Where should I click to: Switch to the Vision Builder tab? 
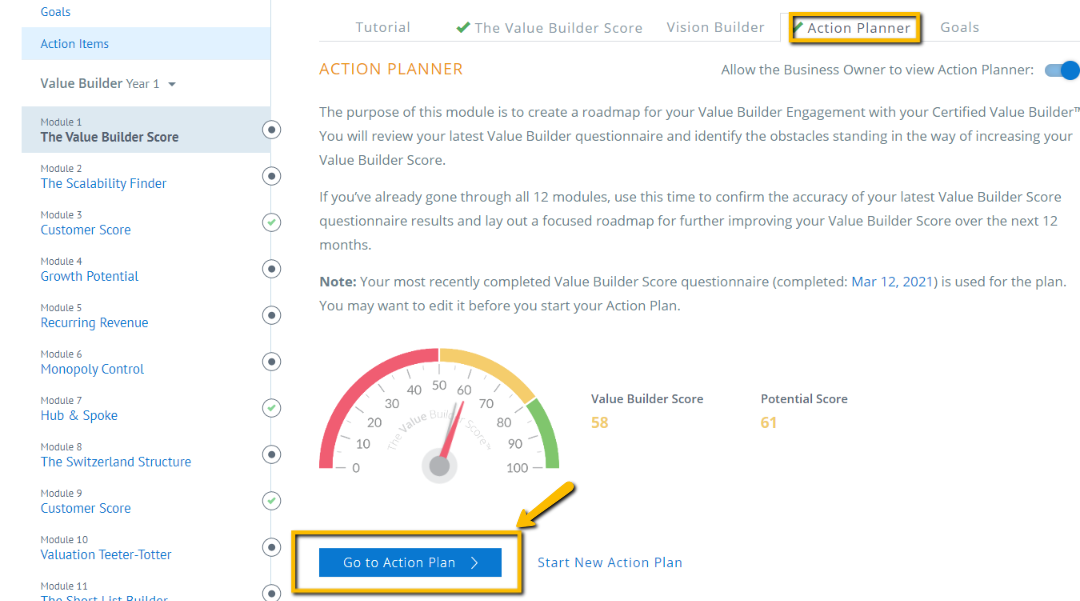point(715,28)
